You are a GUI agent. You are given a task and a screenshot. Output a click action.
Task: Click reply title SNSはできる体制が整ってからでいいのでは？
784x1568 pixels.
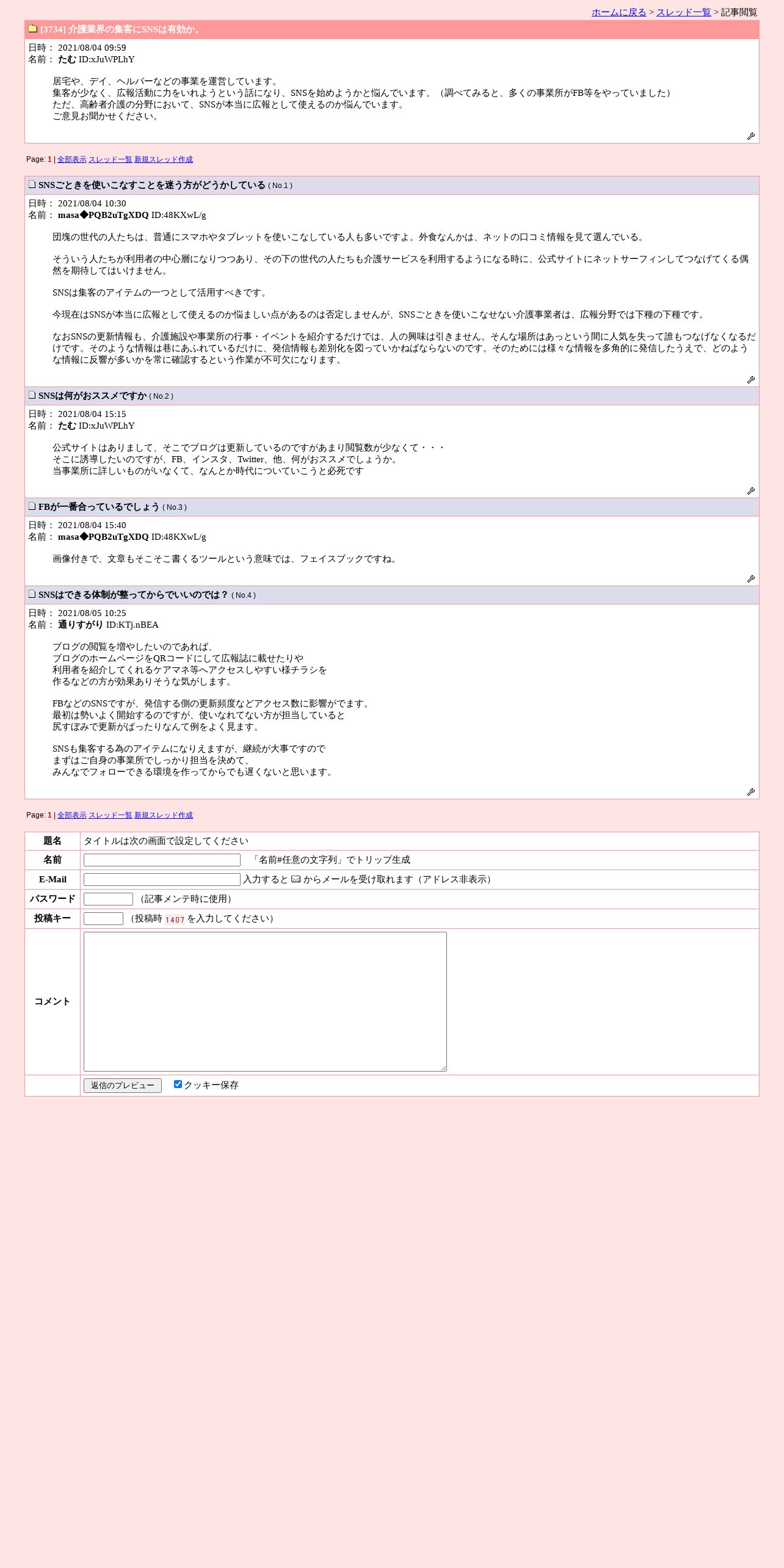pos(134,595)
